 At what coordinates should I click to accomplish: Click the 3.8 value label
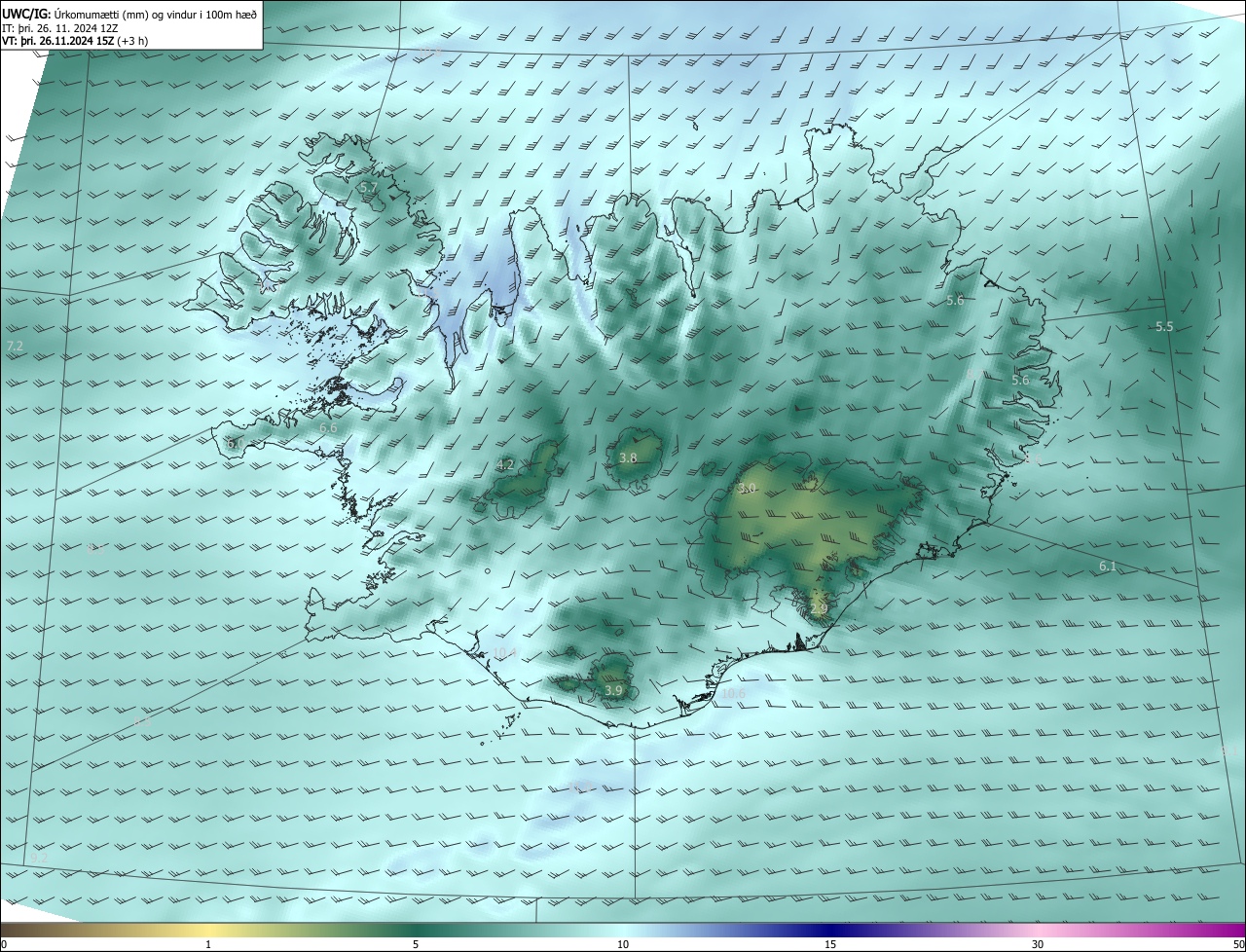(628, 458)
